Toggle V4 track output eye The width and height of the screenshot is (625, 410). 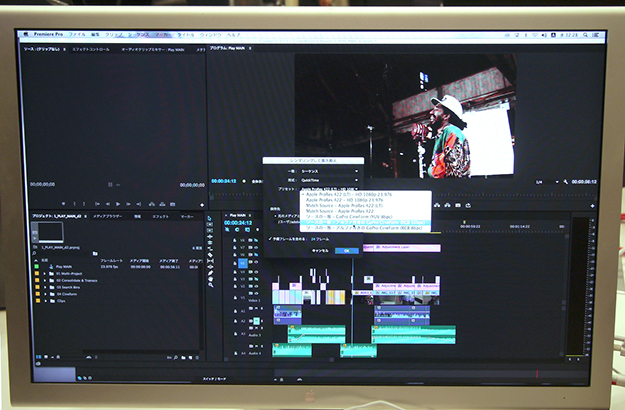click(x=256, y=272)
